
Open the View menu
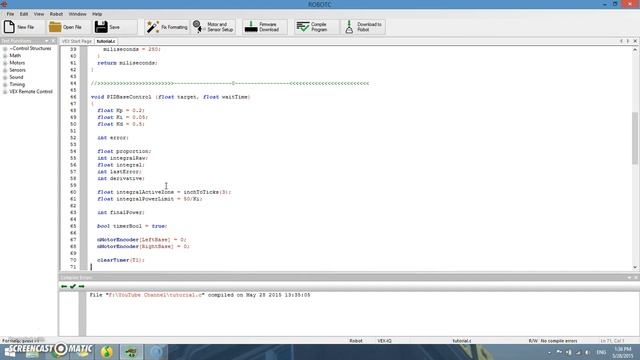(39, 14)
